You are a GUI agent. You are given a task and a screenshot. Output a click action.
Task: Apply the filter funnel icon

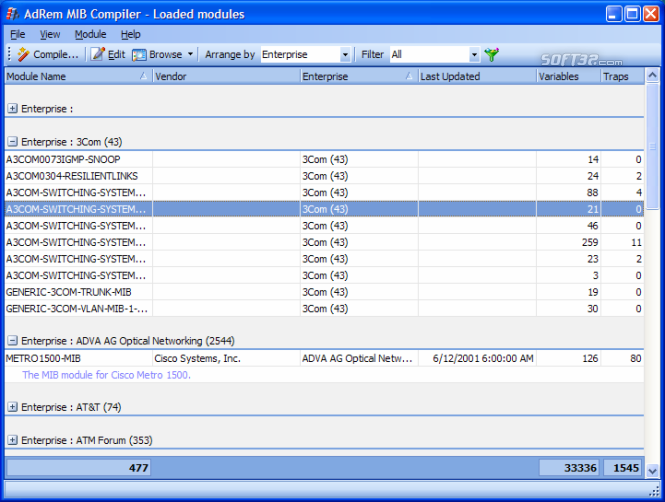click(492, 54)
